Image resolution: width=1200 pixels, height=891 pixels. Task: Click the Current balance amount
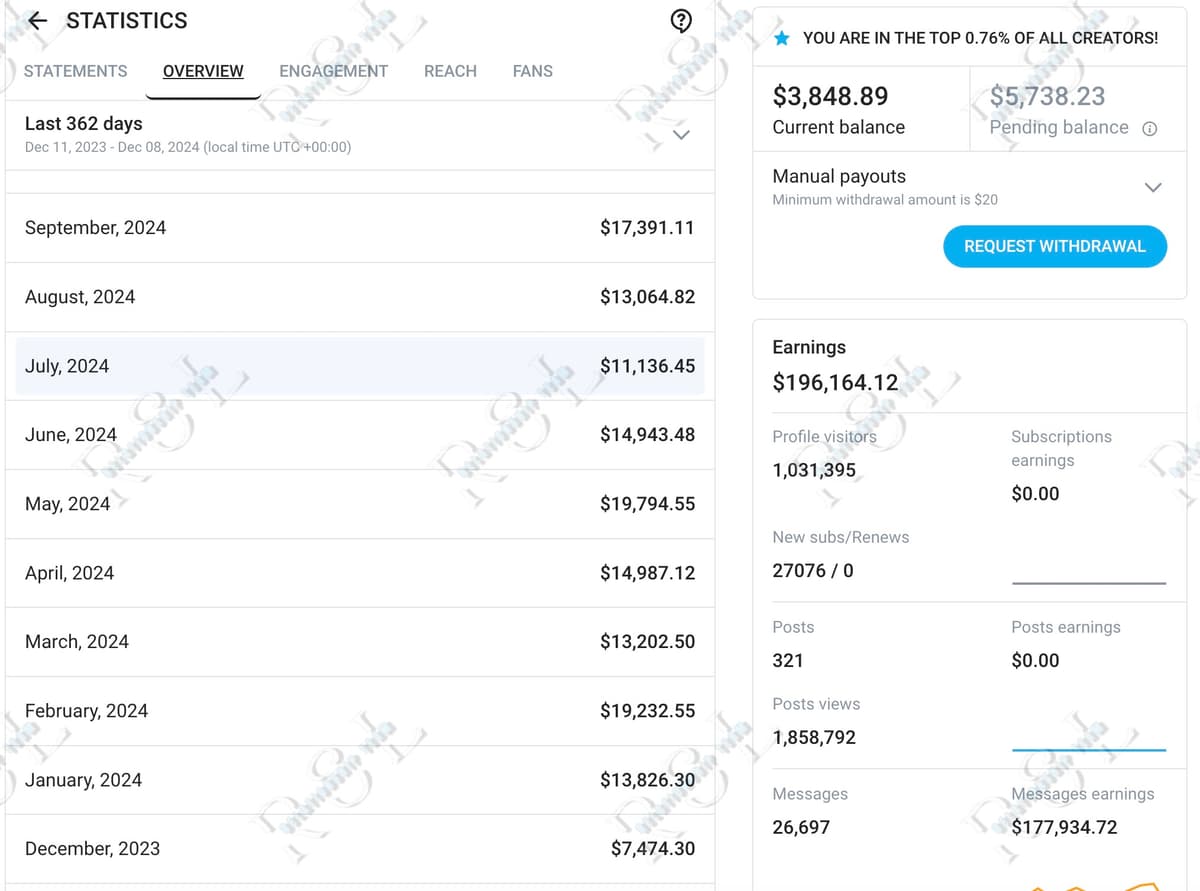pos(830,96)
